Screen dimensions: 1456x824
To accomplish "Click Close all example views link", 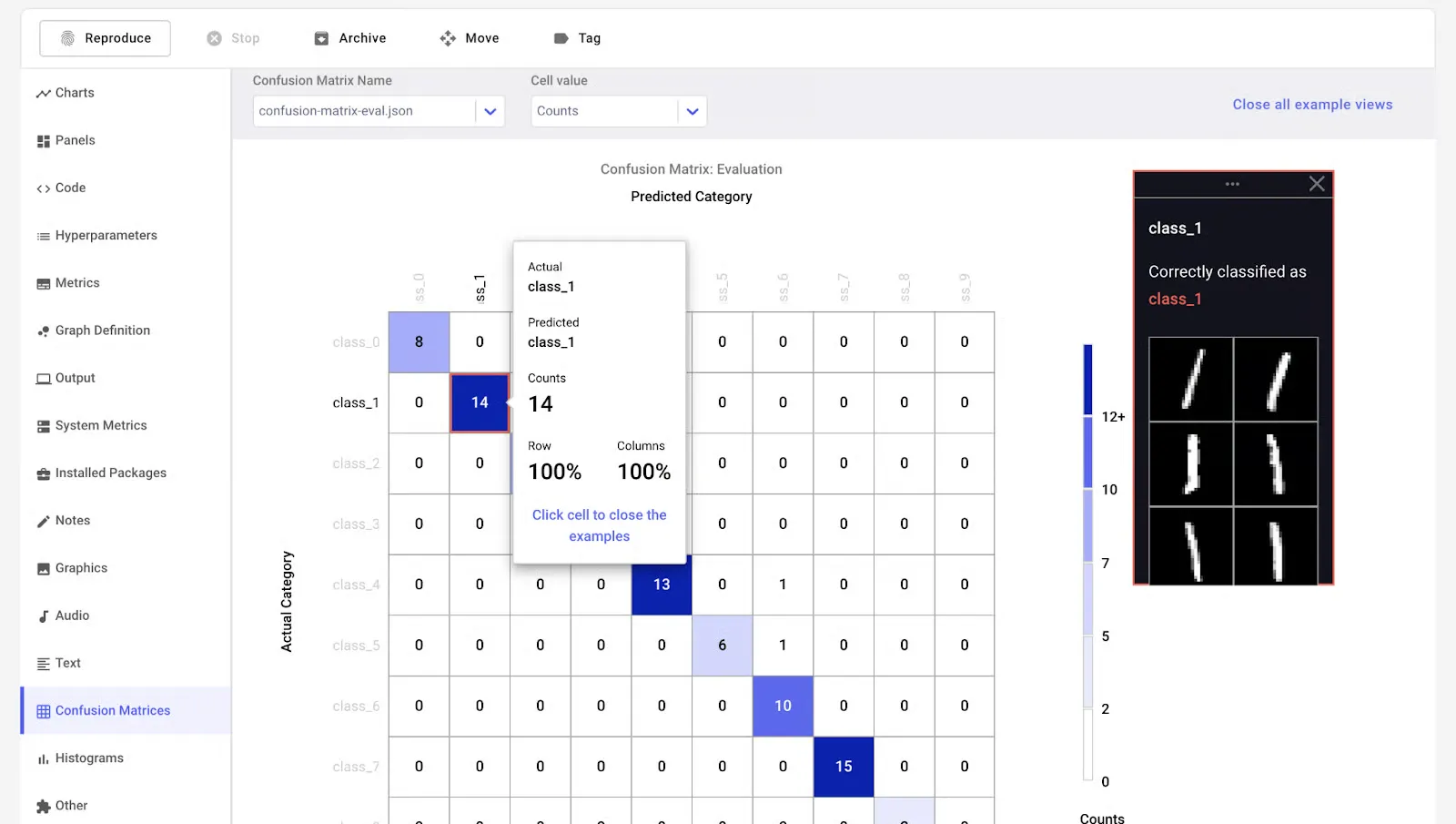I will click(1312, 105).
